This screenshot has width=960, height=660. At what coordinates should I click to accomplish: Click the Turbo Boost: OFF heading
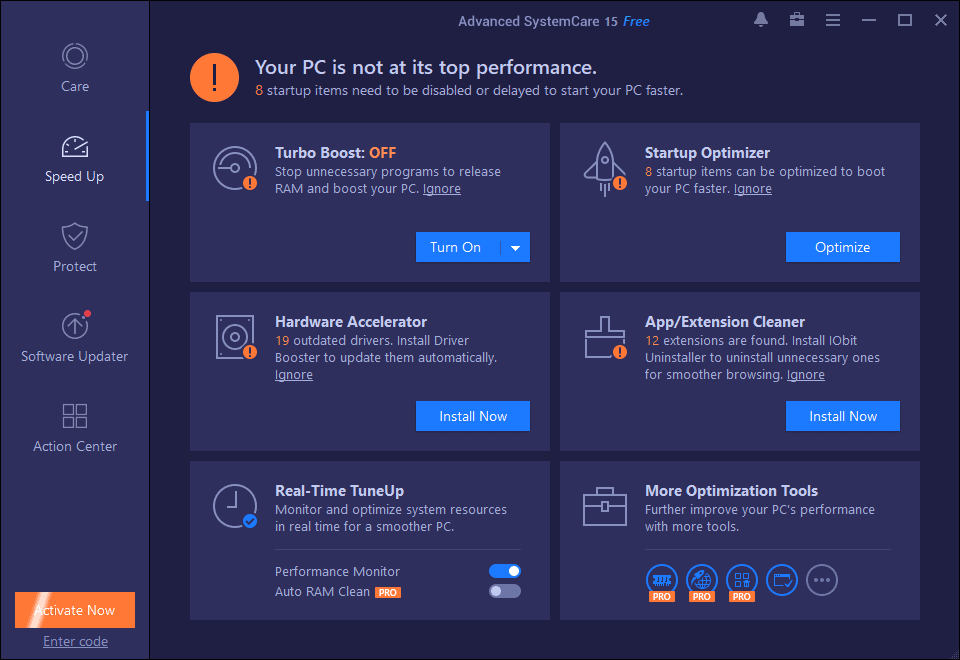pos(336,152)
